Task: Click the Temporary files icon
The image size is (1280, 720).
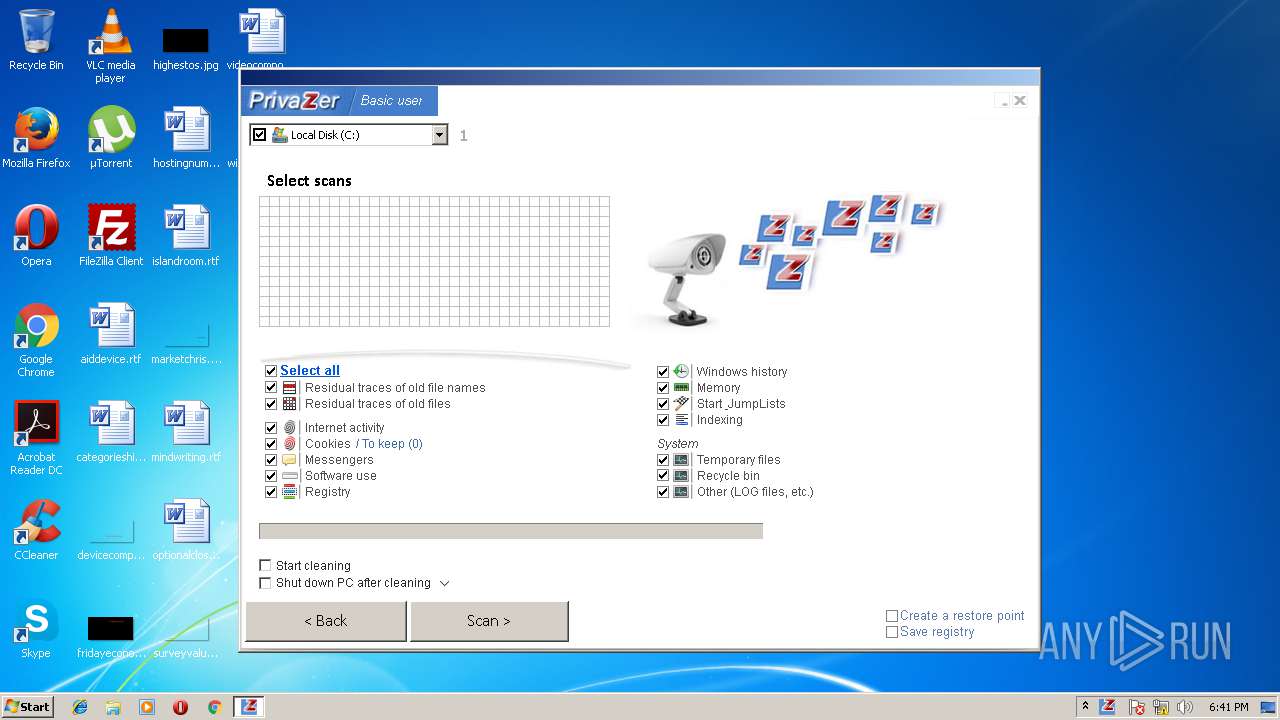Action: pyautogui.click(x=682, y=460)
